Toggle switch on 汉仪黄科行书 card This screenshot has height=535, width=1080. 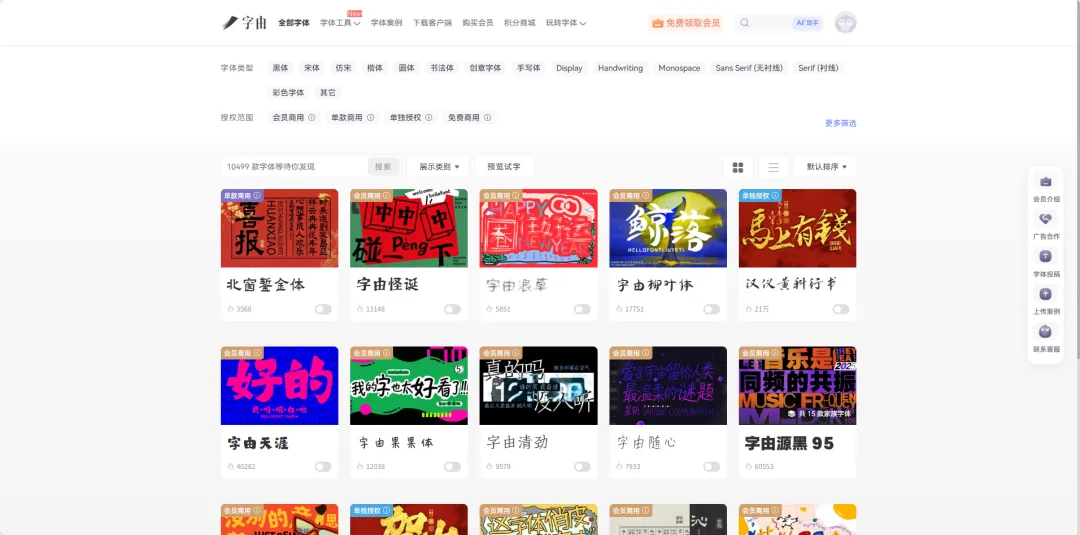[841, 309]
